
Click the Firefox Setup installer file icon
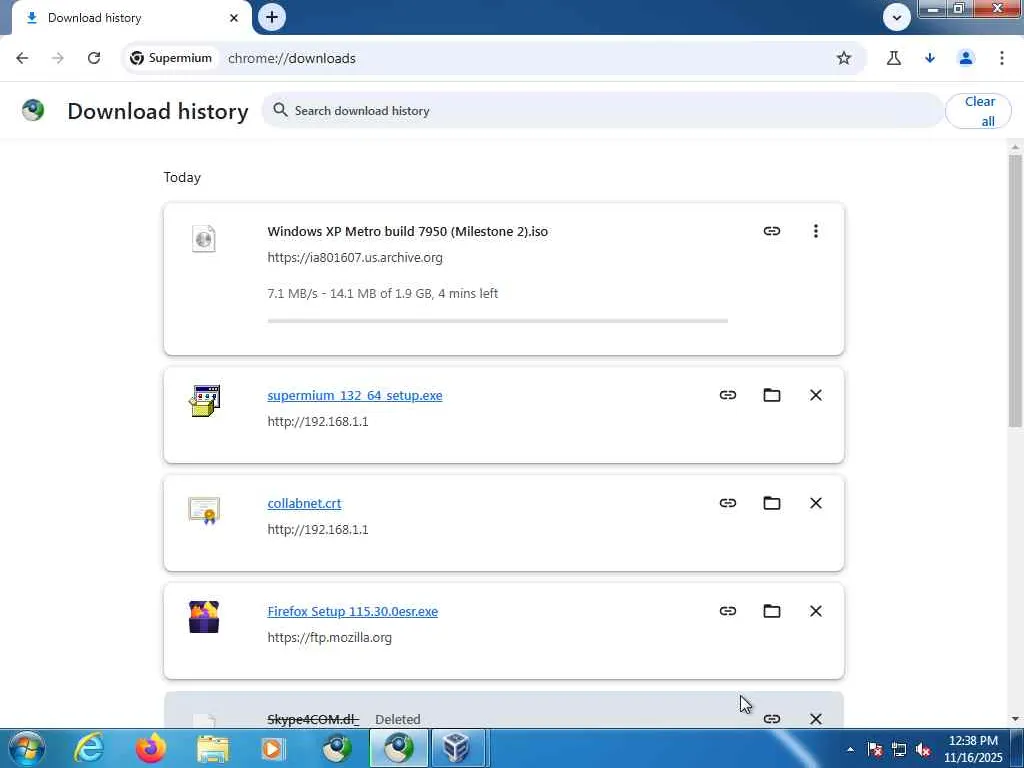[204, 617]
